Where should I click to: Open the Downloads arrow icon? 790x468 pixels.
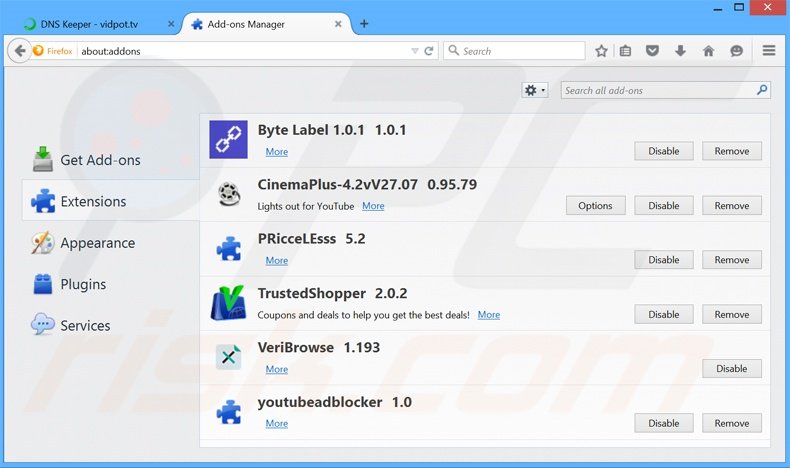click(680, 51)
